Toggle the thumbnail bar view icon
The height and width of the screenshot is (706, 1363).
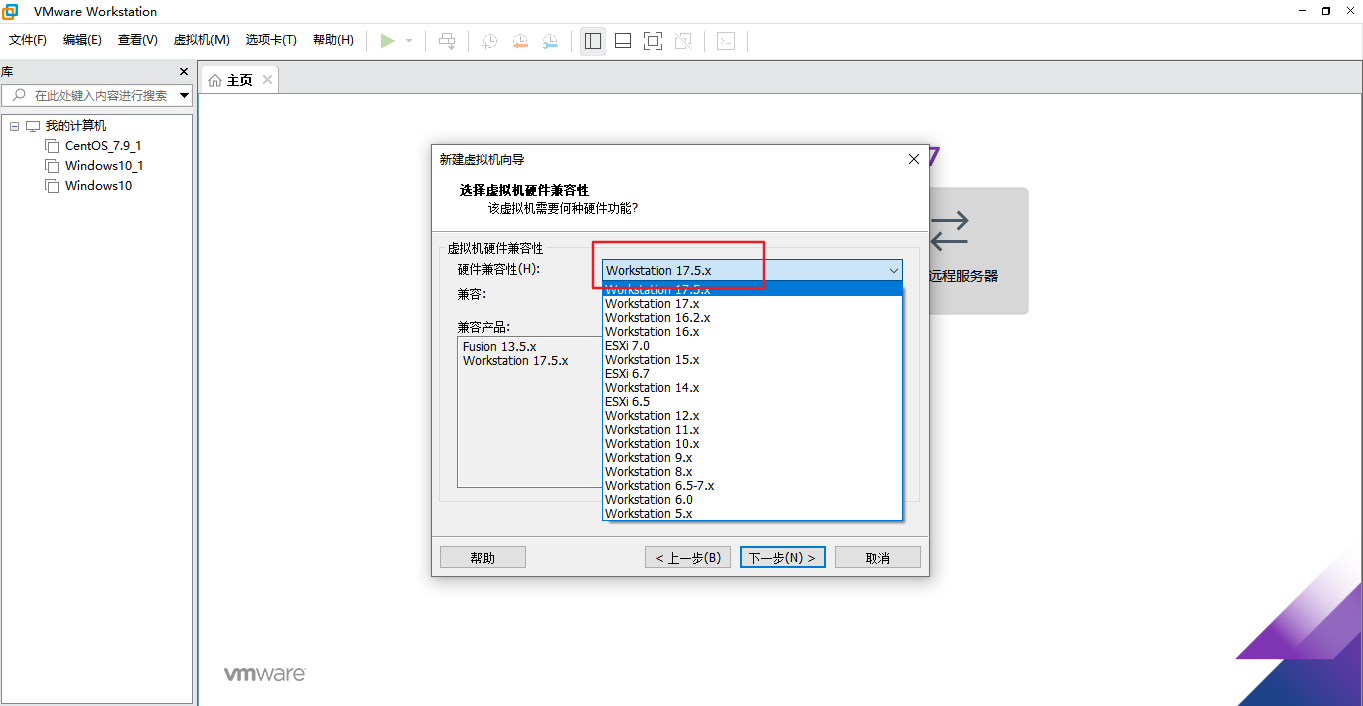(622, 41)
